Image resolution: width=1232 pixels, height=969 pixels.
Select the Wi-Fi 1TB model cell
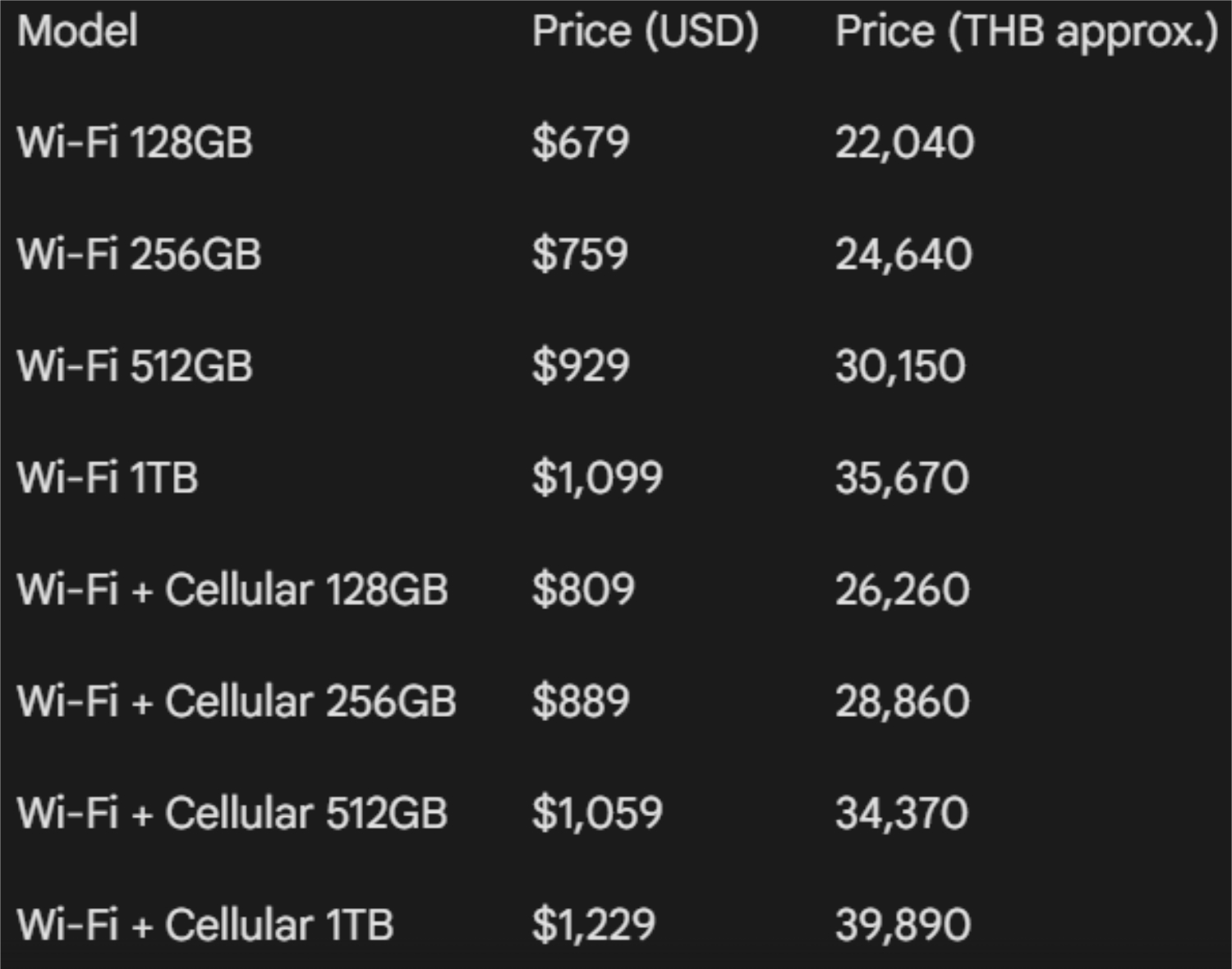pos(108,477)
